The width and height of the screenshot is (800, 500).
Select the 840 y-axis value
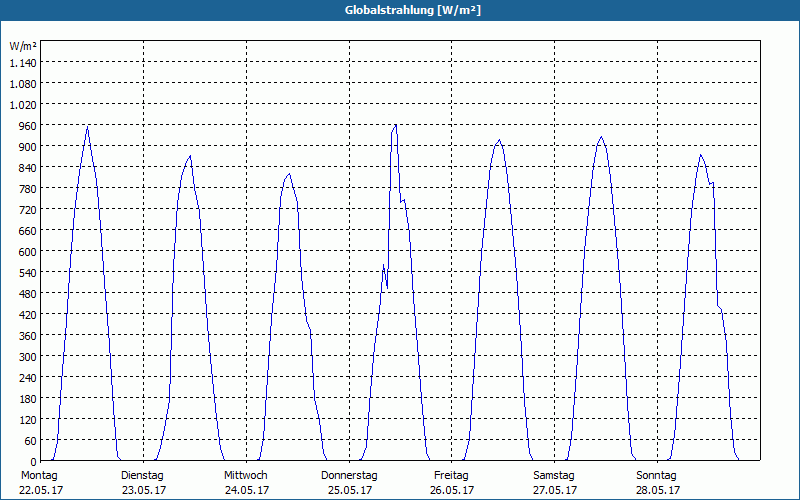[28, 167]
